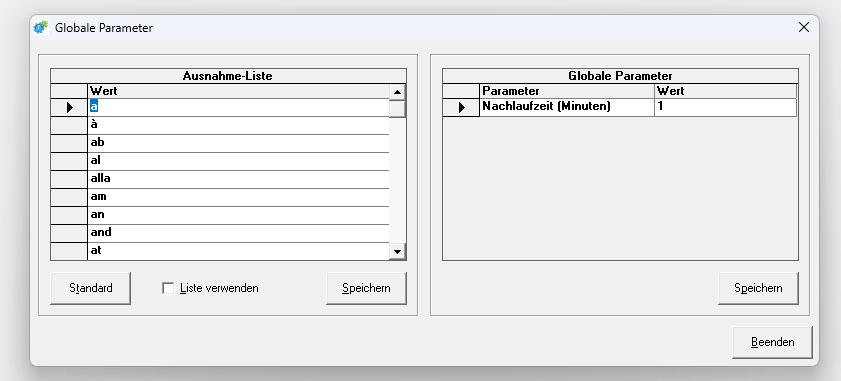Click the Beenden button
Screen dimensions: 841x381
point(772,342)
